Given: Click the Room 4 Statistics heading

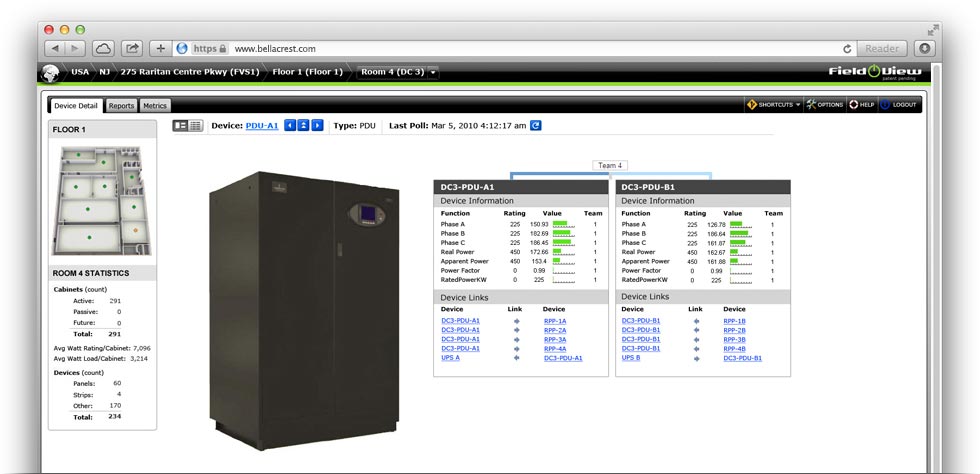Looking at the screenshot, I should [x=91, y=273].
